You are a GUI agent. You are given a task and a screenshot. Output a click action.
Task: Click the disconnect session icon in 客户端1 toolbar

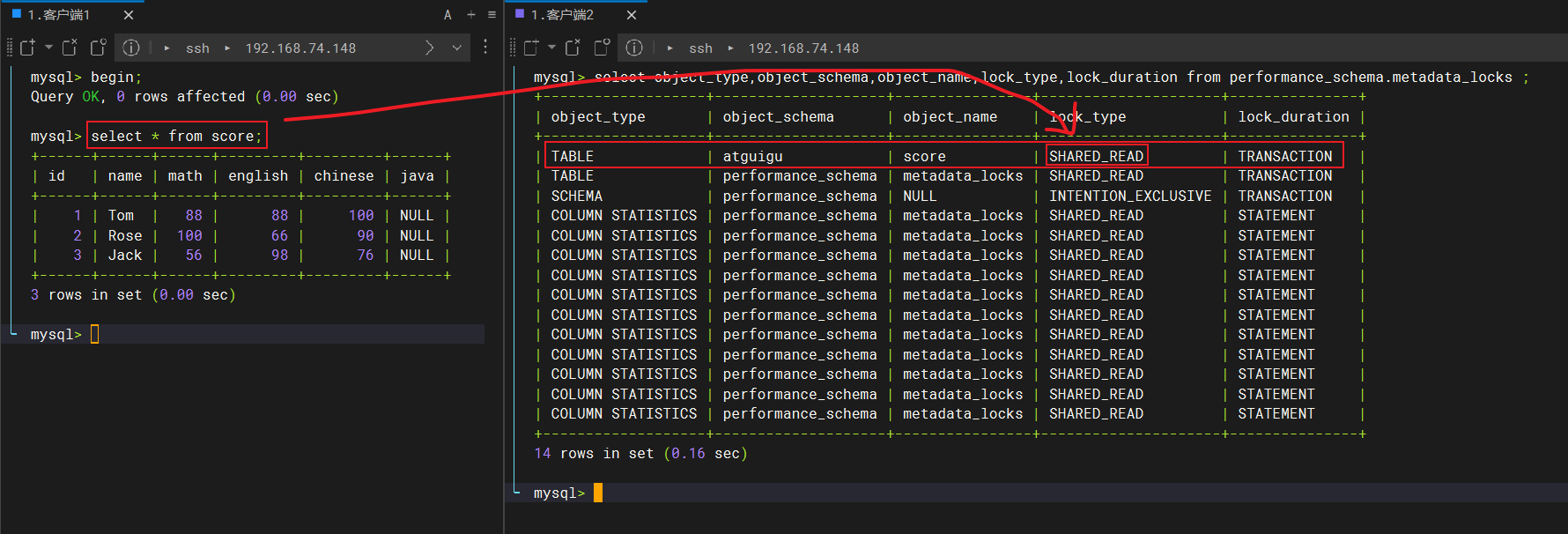(x=70, y=48)
